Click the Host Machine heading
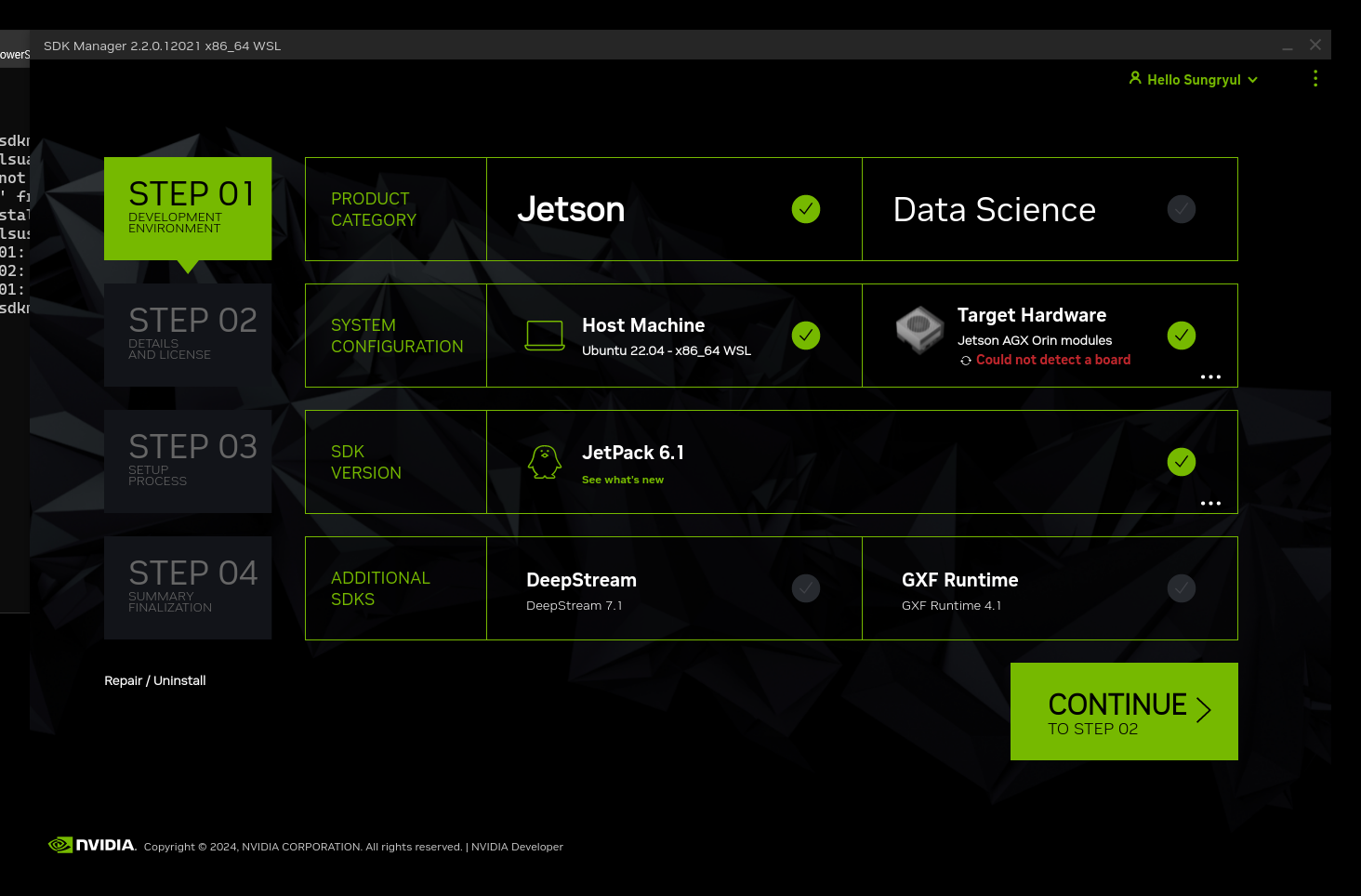The image size is (1361, 896). point(643,325)
